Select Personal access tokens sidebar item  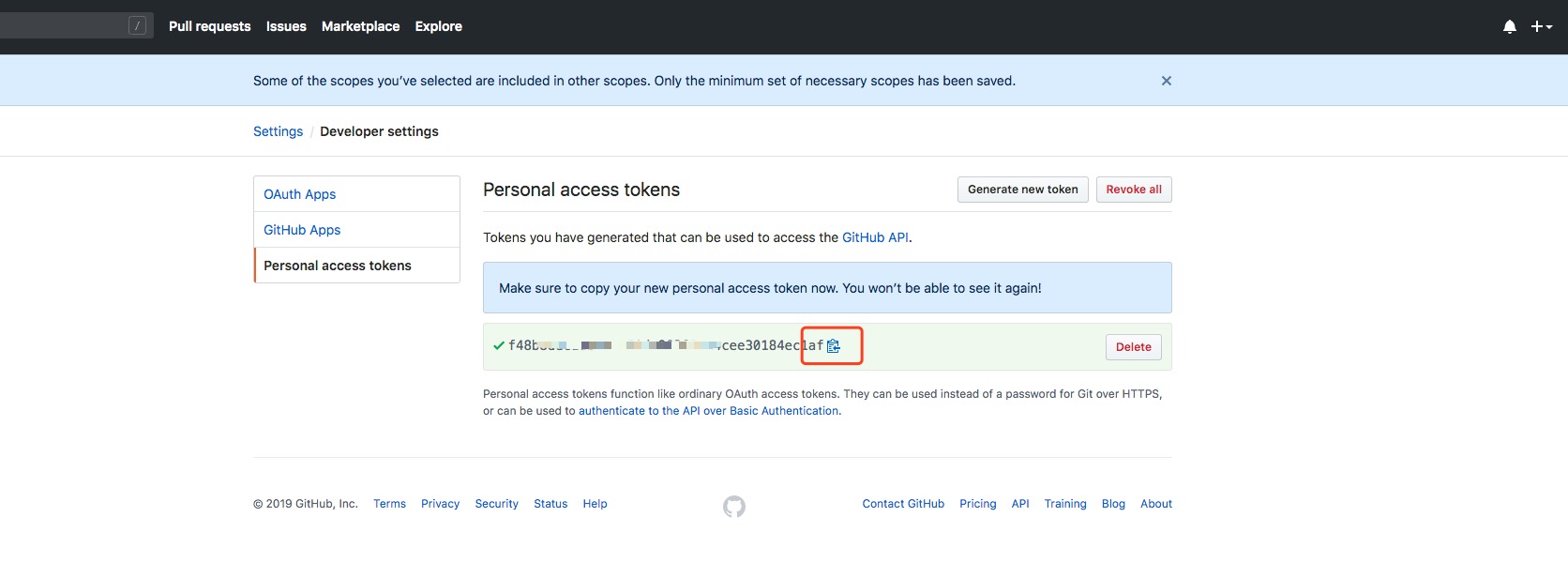point(338,266)
